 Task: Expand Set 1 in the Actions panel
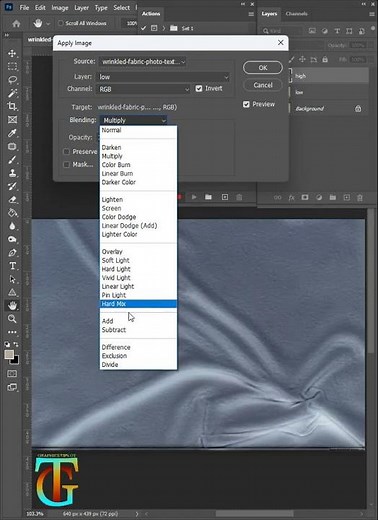click(164, 28)
